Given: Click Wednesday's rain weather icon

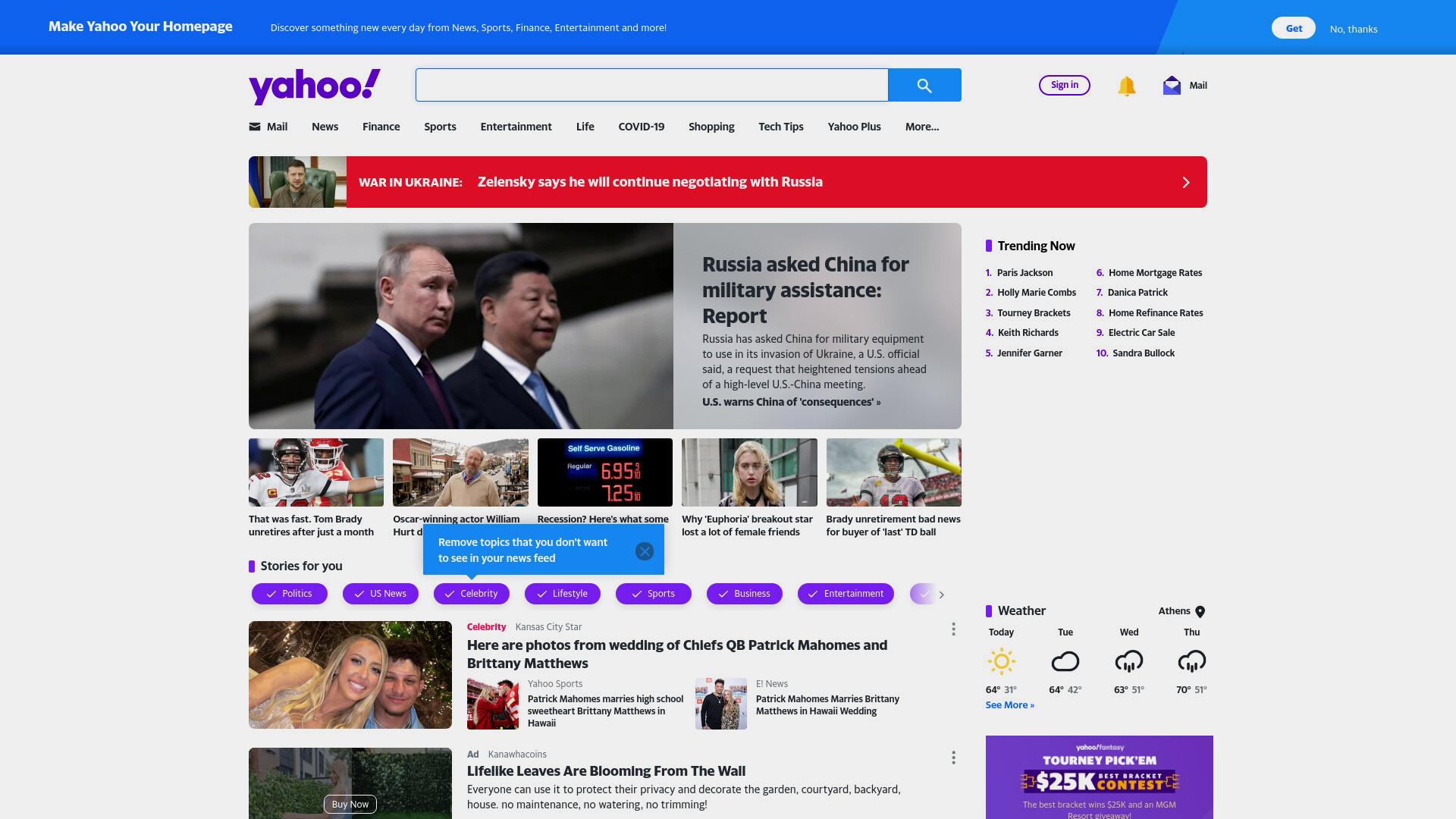Looking at the screenshot, I should tap(1129, 661).
